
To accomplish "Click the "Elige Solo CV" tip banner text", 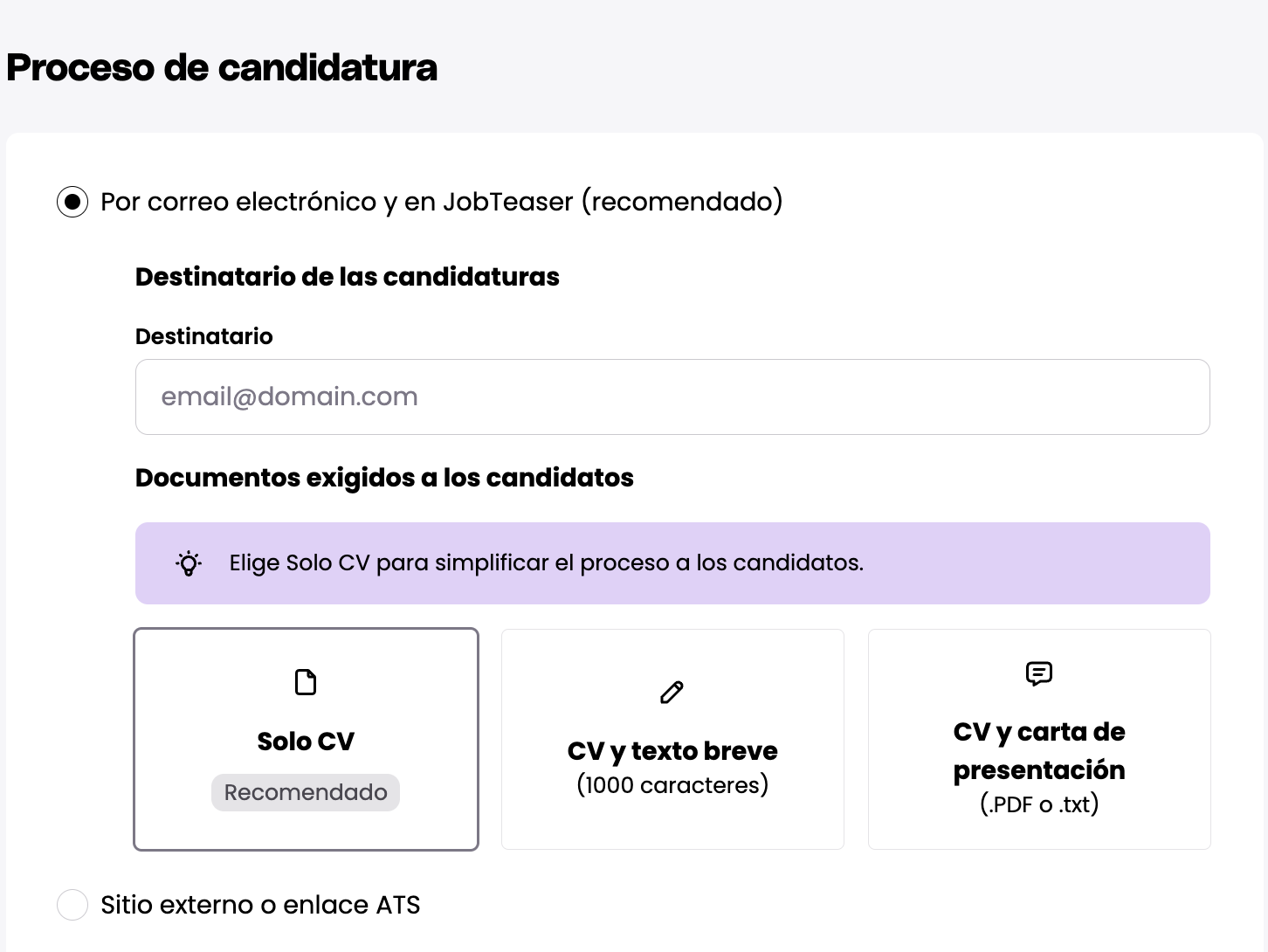I will click(546, 563).
